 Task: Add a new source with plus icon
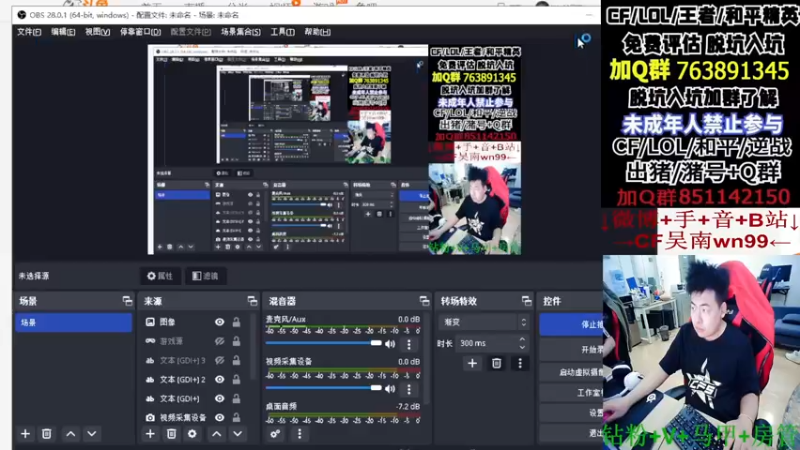click(x=150, y=434)
